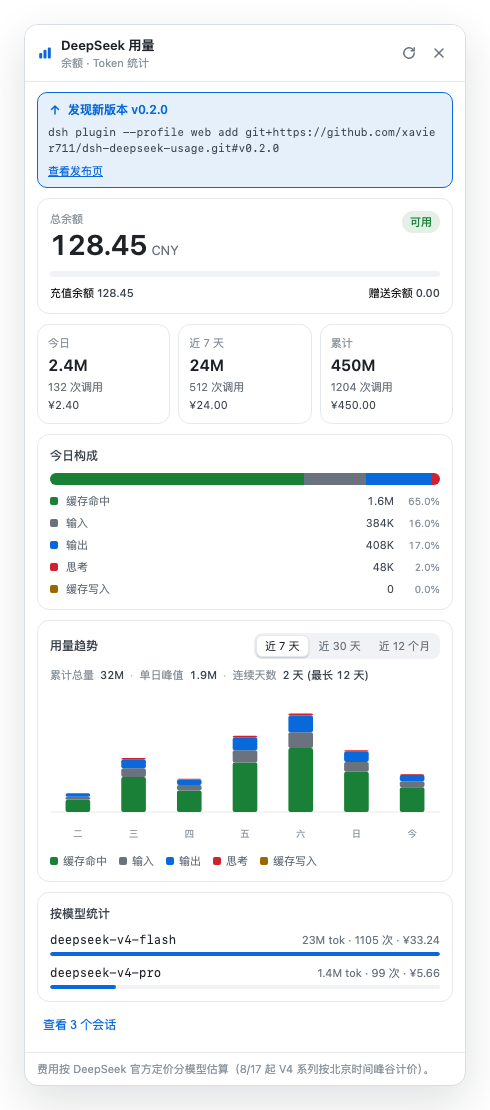Image resolution: width=490 pixels, height=1110 pixels.
Task: Click the 发现新版本 v0.2.0 heading
Action: click(x=118, y=110)
